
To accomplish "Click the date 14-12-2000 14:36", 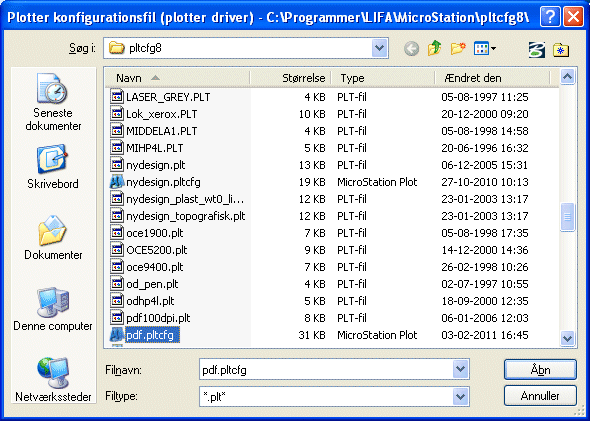I will pos(485,250).
